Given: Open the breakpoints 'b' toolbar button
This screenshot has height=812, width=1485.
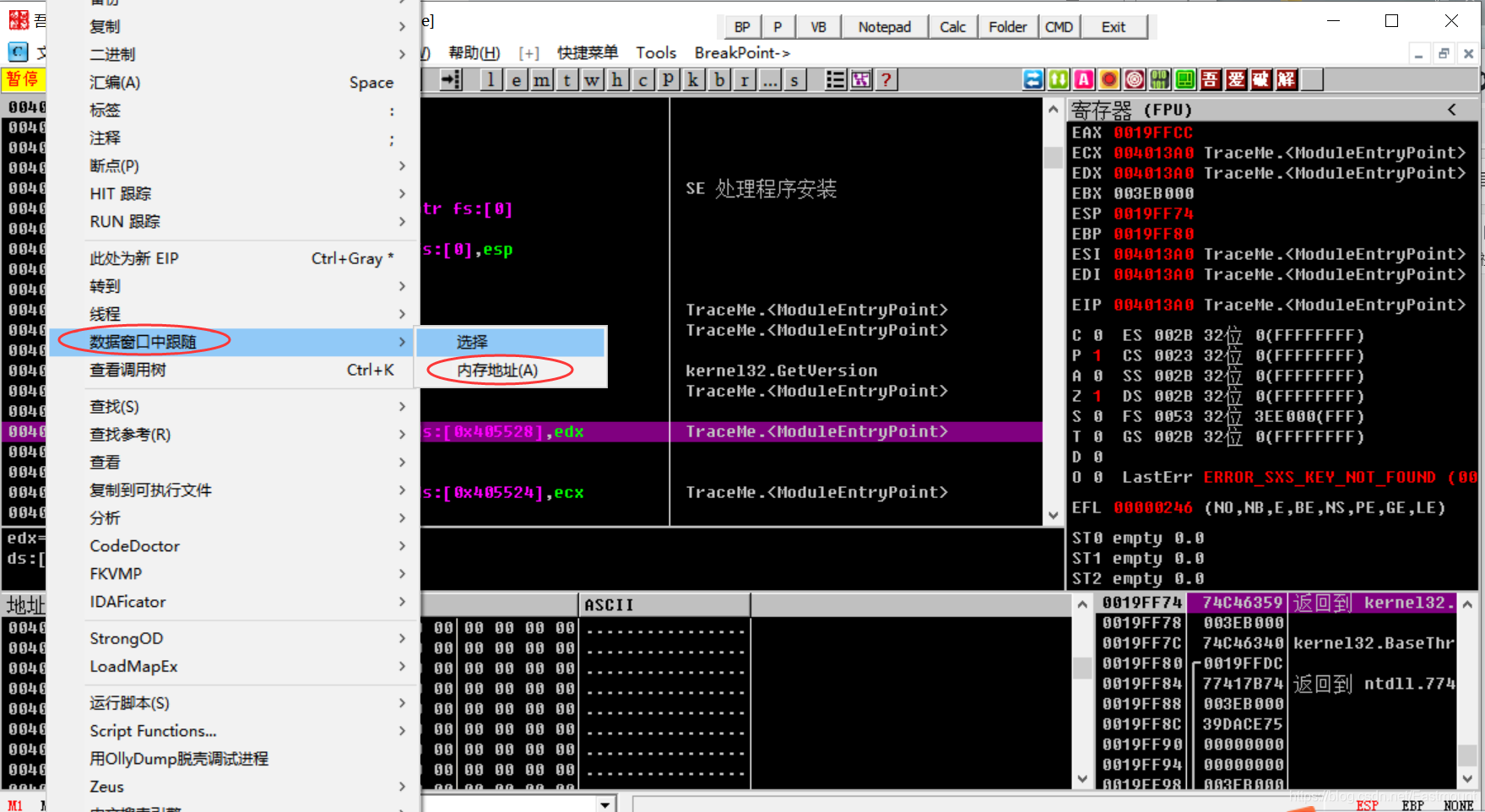Looking at the screenshot, I should [718, 80].
